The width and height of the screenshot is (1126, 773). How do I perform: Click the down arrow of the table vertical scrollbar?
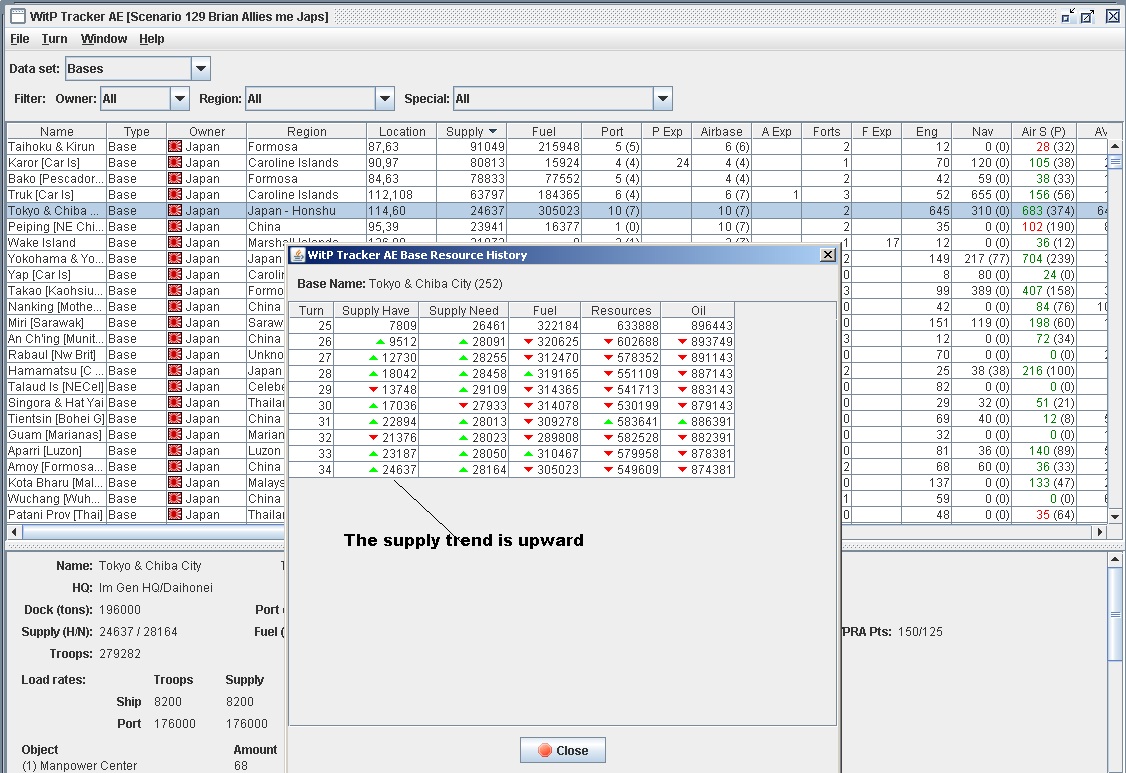(x=1115, y=516)
